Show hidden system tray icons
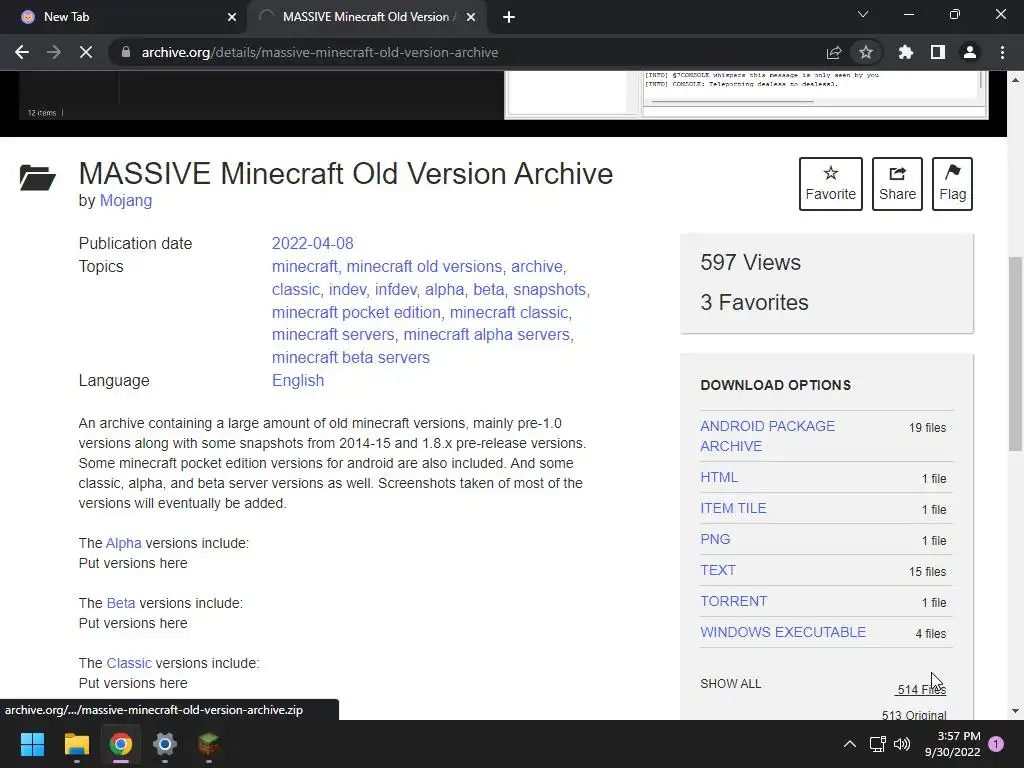1024x768 pixels. point(850,744)
